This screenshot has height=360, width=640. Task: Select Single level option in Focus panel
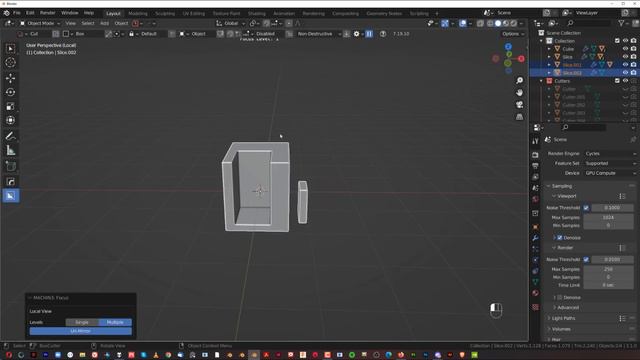(82, 322)
